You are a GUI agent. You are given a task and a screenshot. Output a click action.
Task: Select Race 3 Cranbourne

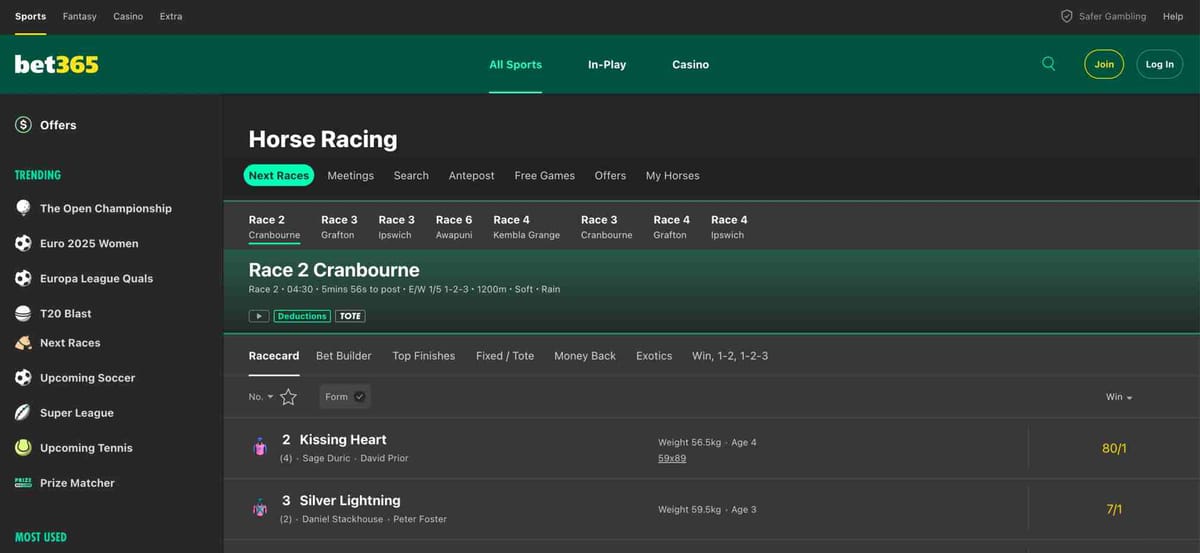click(607, 227)
